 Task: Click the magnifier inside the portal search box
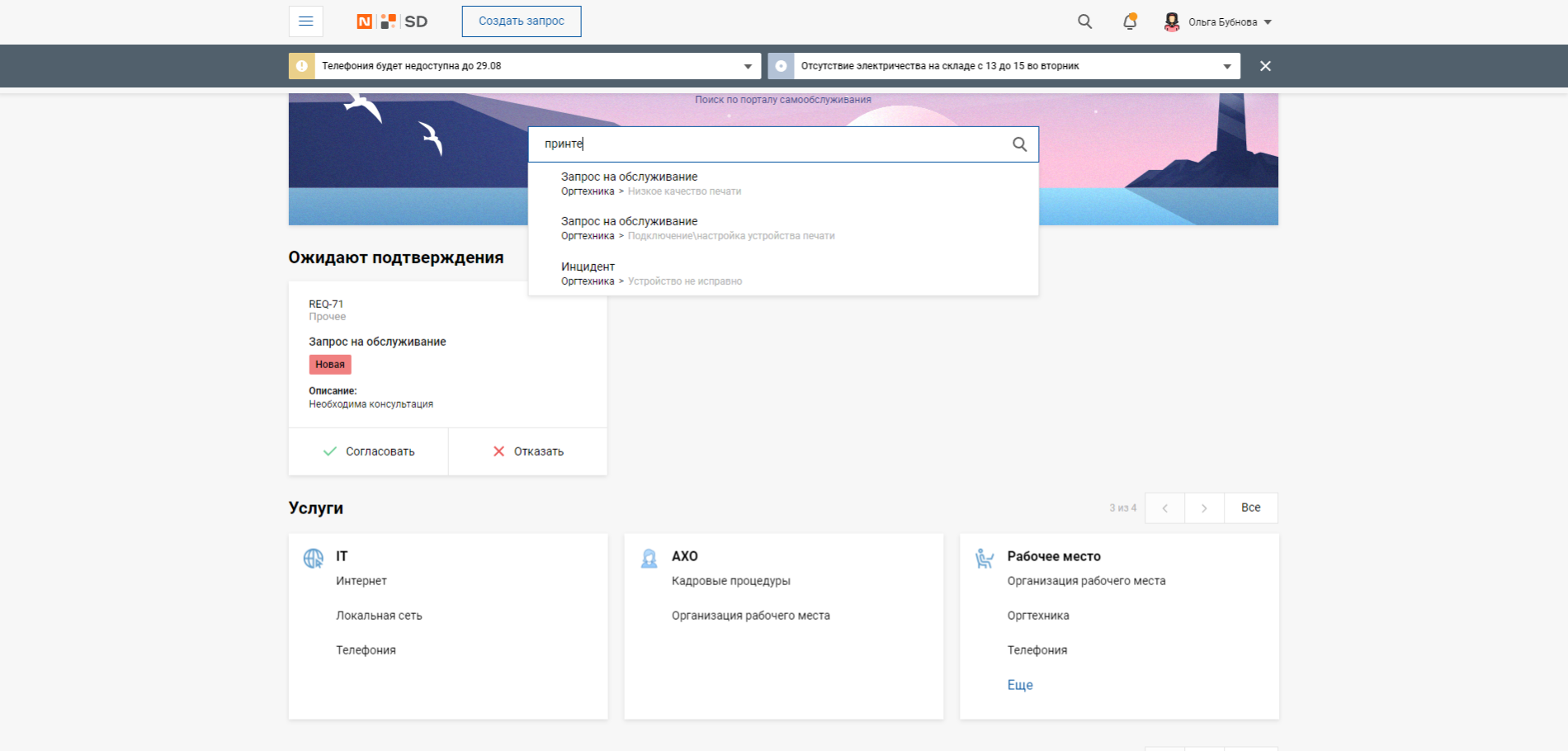[1020, 144]
